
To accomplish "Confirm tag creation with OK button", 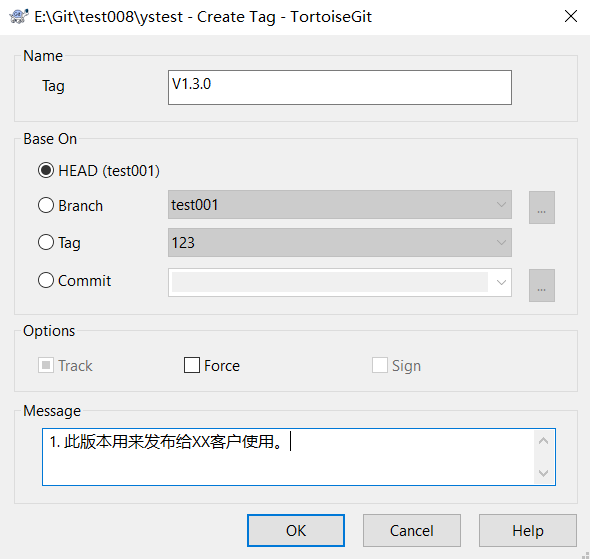I will 296,530.
